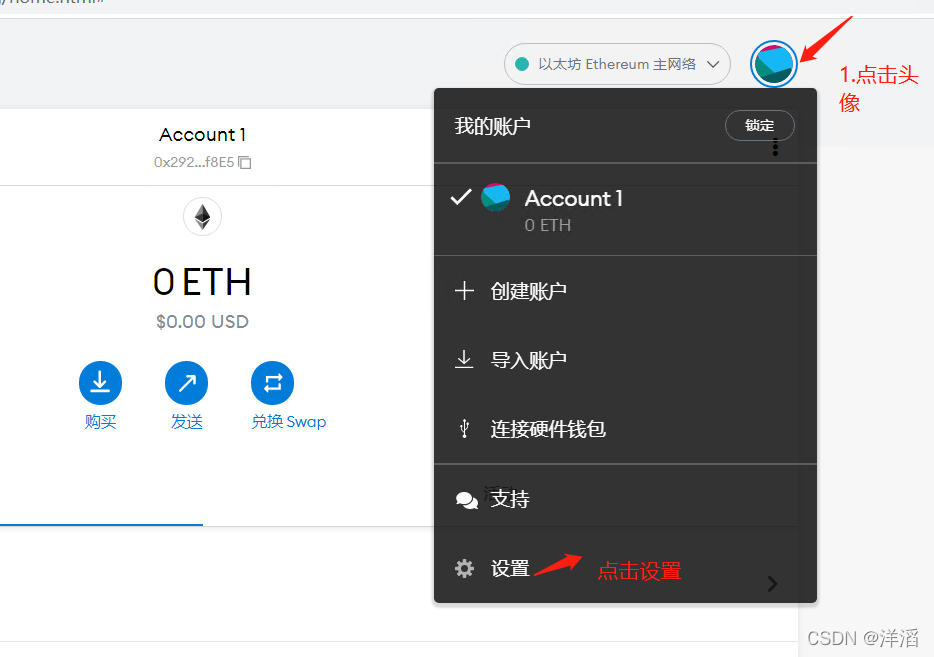The width and height of the screenshot is (934, 657).
Task: Open Support (支持) from the menu
Action: [625, 499]
